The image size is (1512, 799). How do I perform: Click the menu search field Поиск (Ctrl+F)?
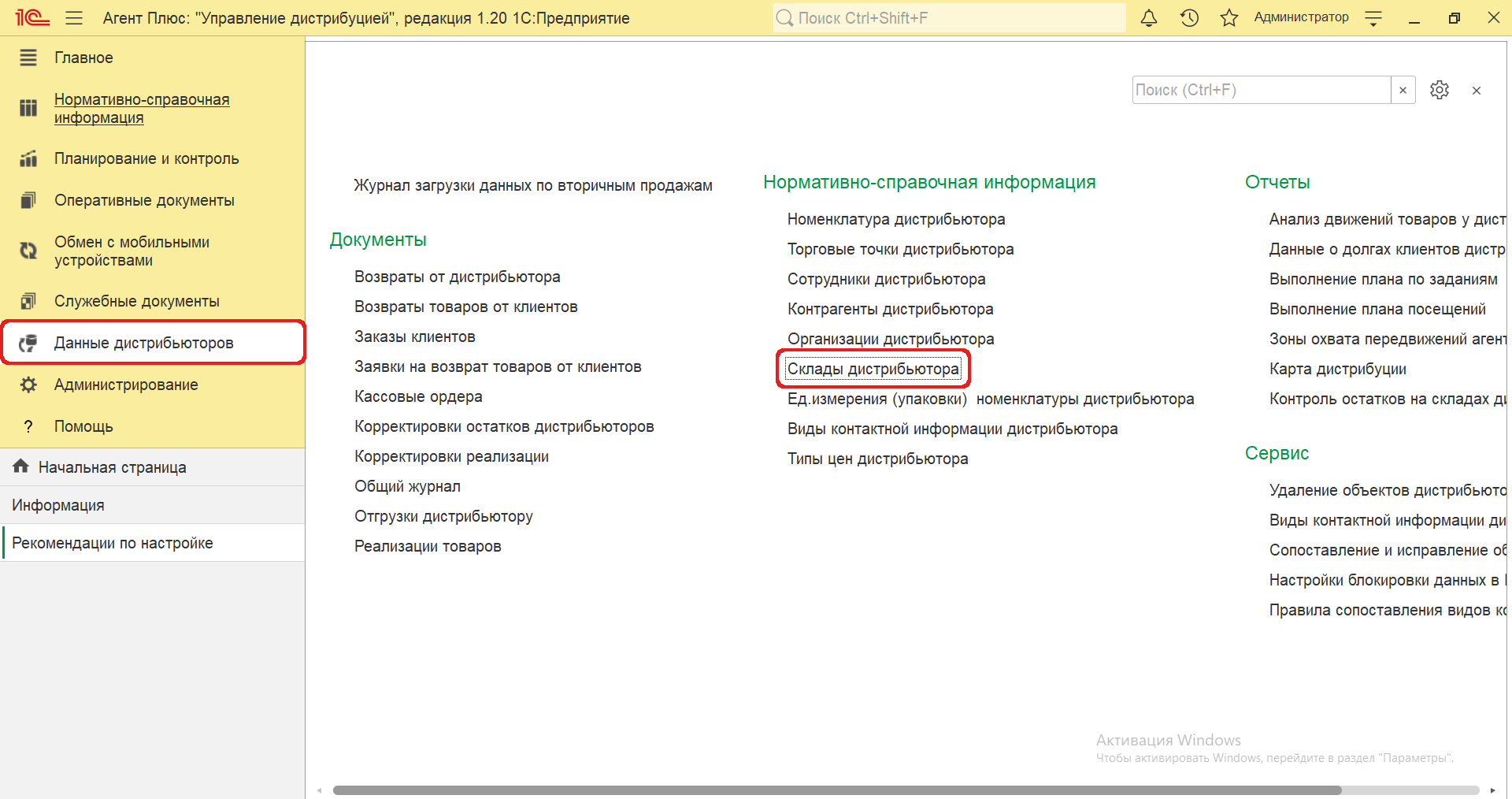[x=1262, y=90]
